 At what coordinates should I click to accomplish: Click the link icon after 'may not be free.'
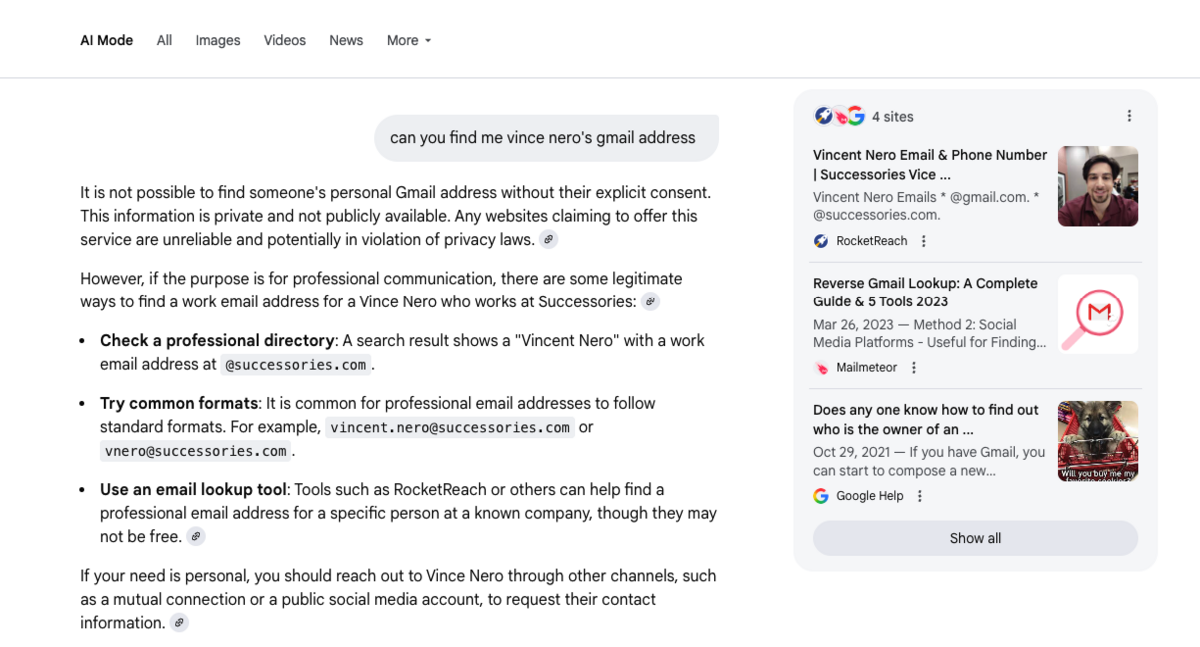(196, 537)
